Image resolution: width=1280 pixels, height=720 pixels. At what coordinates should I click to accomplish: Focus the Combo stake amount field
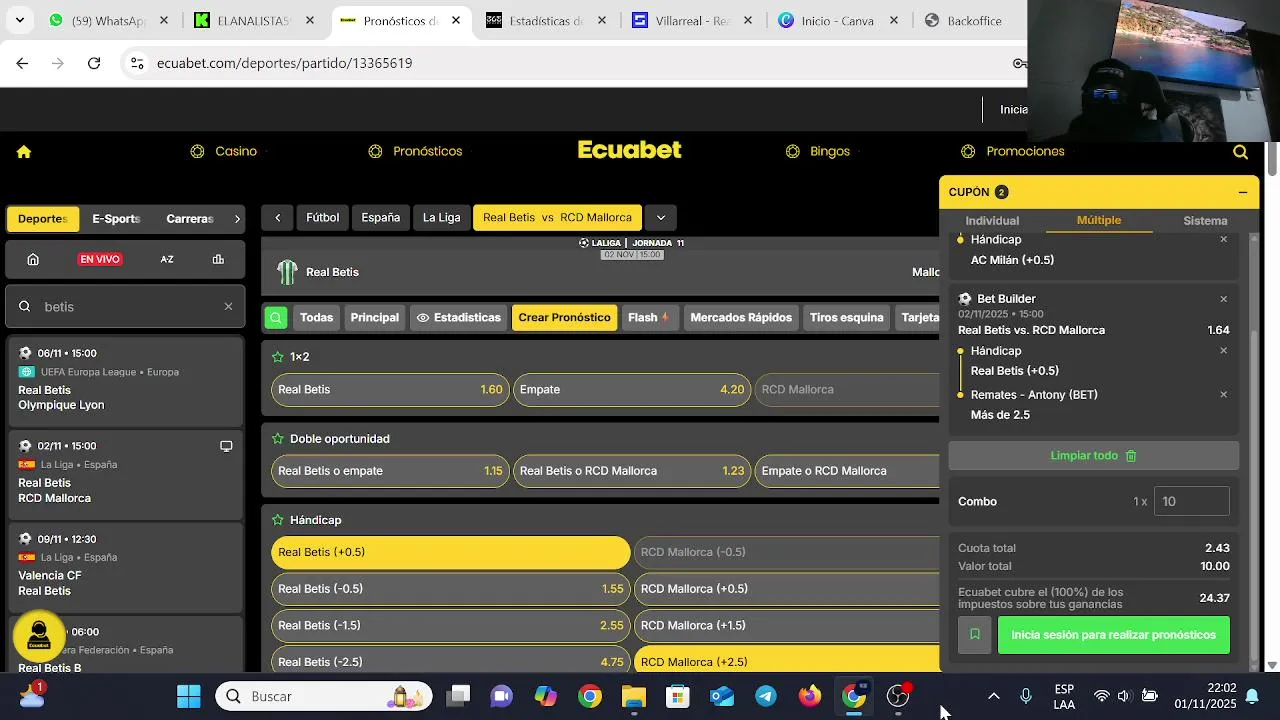pyautogui.click(x=1191, y=502)
